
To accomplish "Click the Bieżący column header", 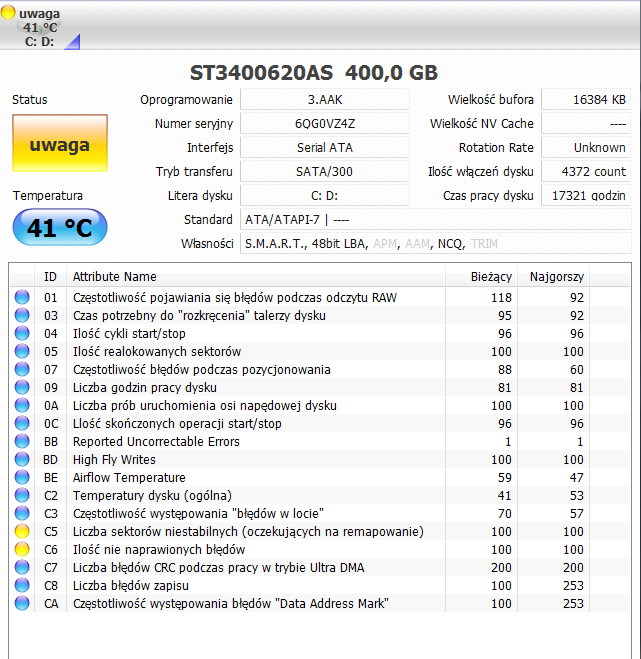I will 481,277.
